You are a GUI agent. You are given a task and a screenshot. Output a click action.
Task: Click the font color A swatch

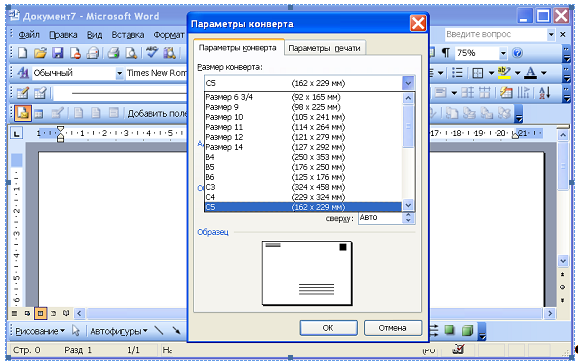point(530,73)
